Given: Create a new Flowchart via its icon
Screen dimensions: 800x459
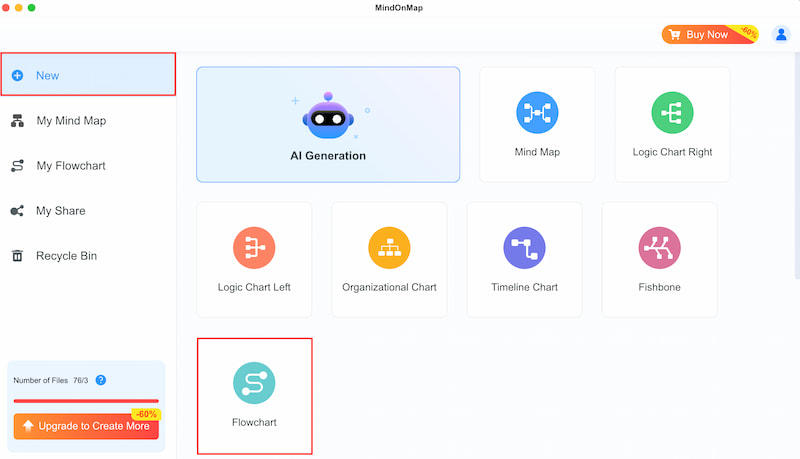Looking at the screenshot, I should 254,383.
